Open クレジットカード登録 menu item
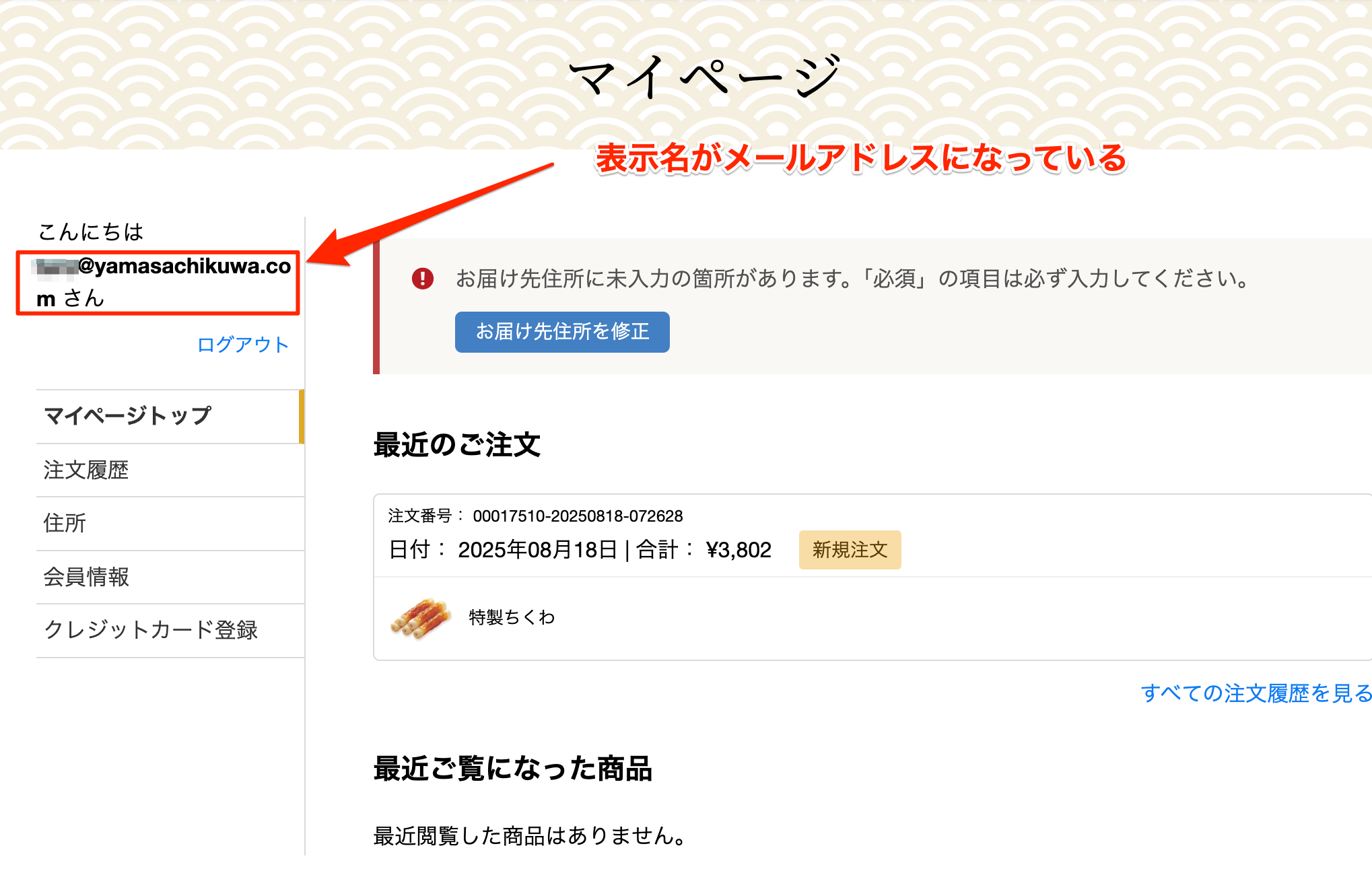 (170, 630)
